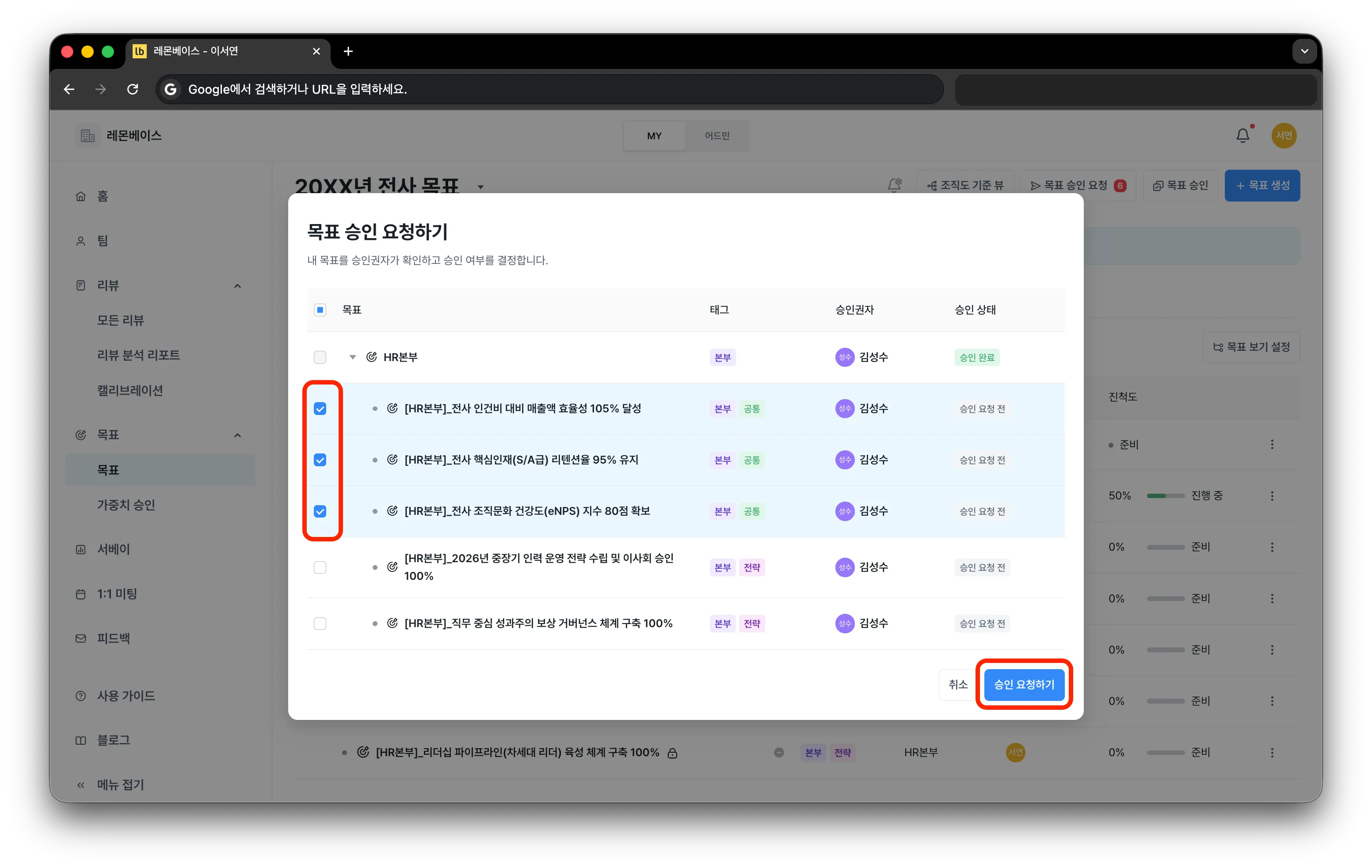The image size is (1372, 868).
Task: Open 모든 리뷰 in sidebar
Action: 120,320
